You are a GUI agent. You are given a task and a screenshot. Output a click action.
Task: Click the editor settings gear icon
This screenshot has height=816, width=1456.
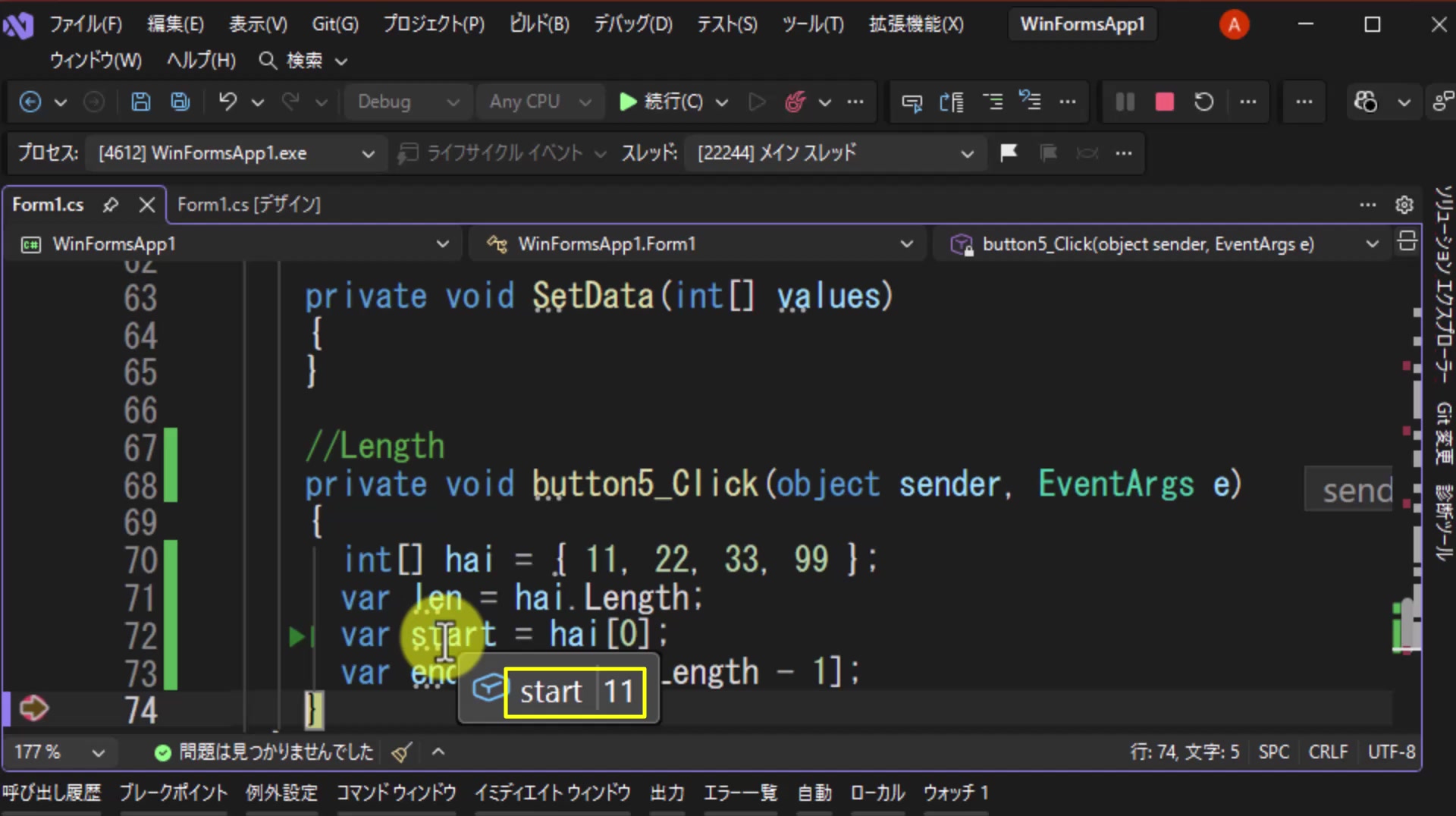coord(1404,205)
